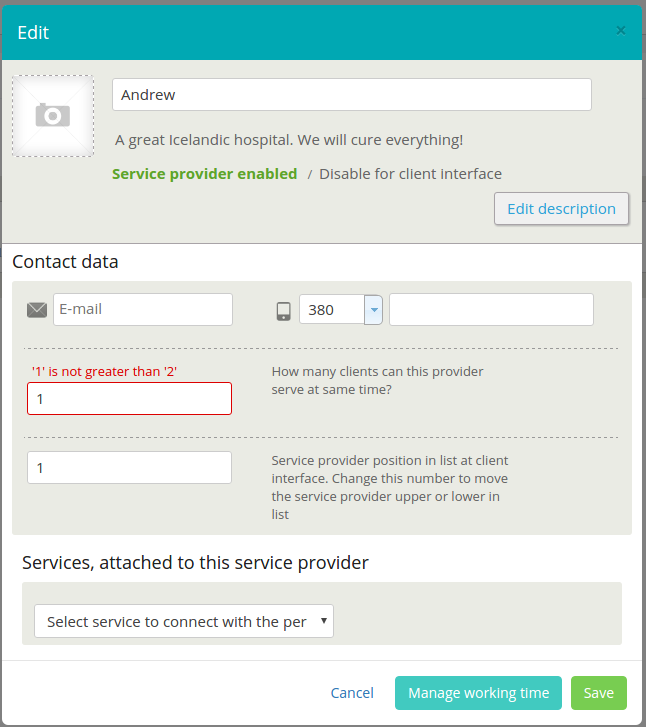Click the envelope email icon
This screenshot has width=646, height=727.
click(x=37, y=310)
